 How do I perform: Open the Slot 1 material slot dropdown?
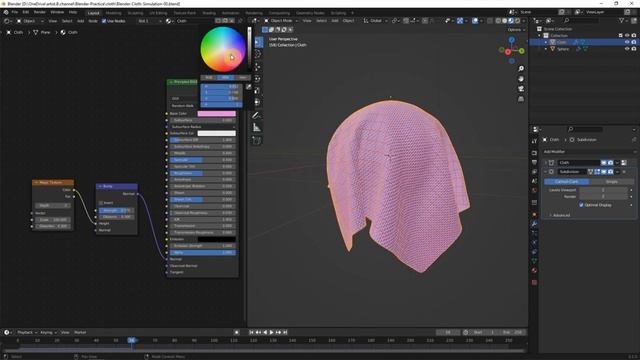(x=149, y=21)
